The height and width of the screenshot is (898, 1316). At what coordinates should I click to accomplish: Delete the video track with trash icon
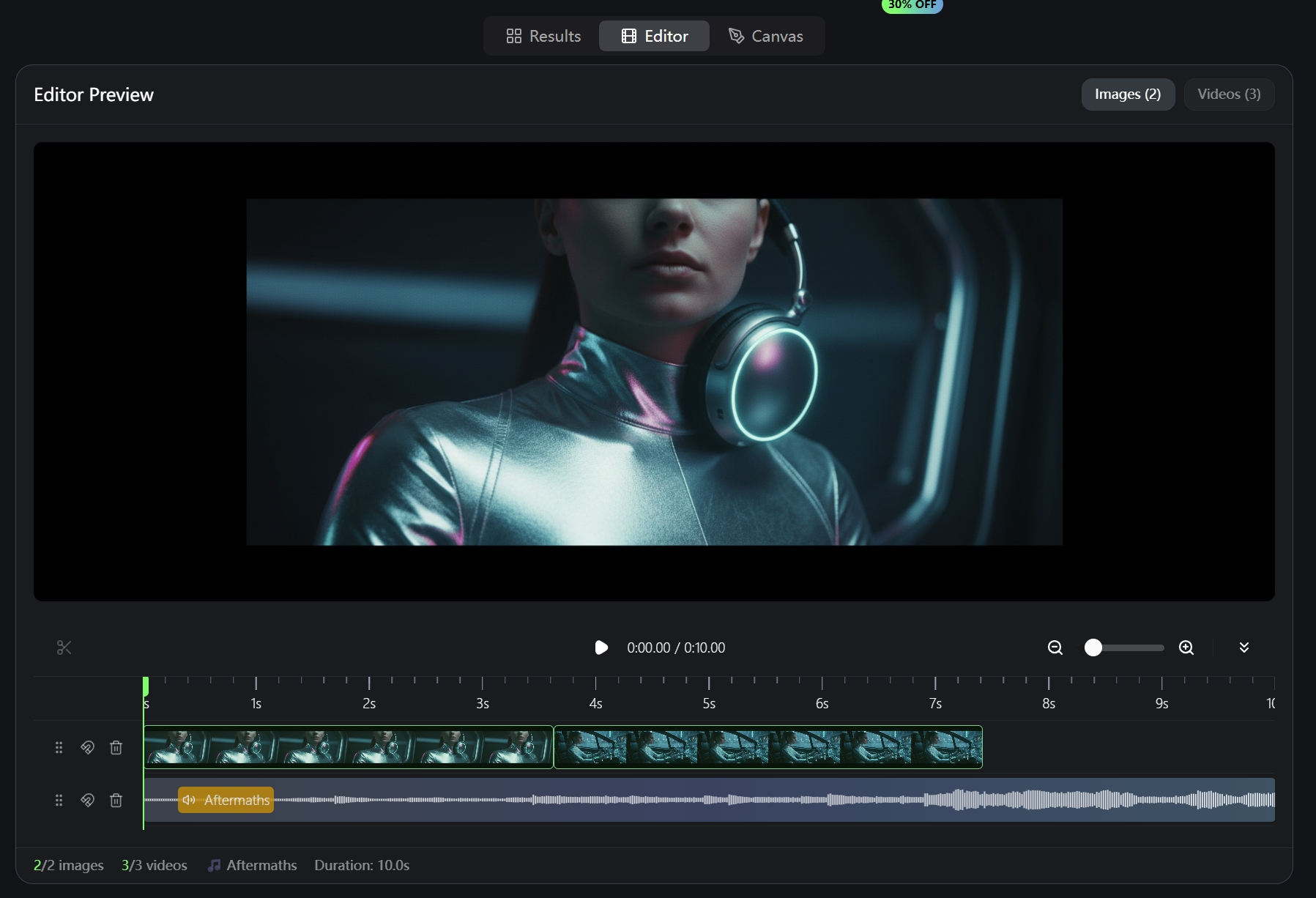point(116,748)
